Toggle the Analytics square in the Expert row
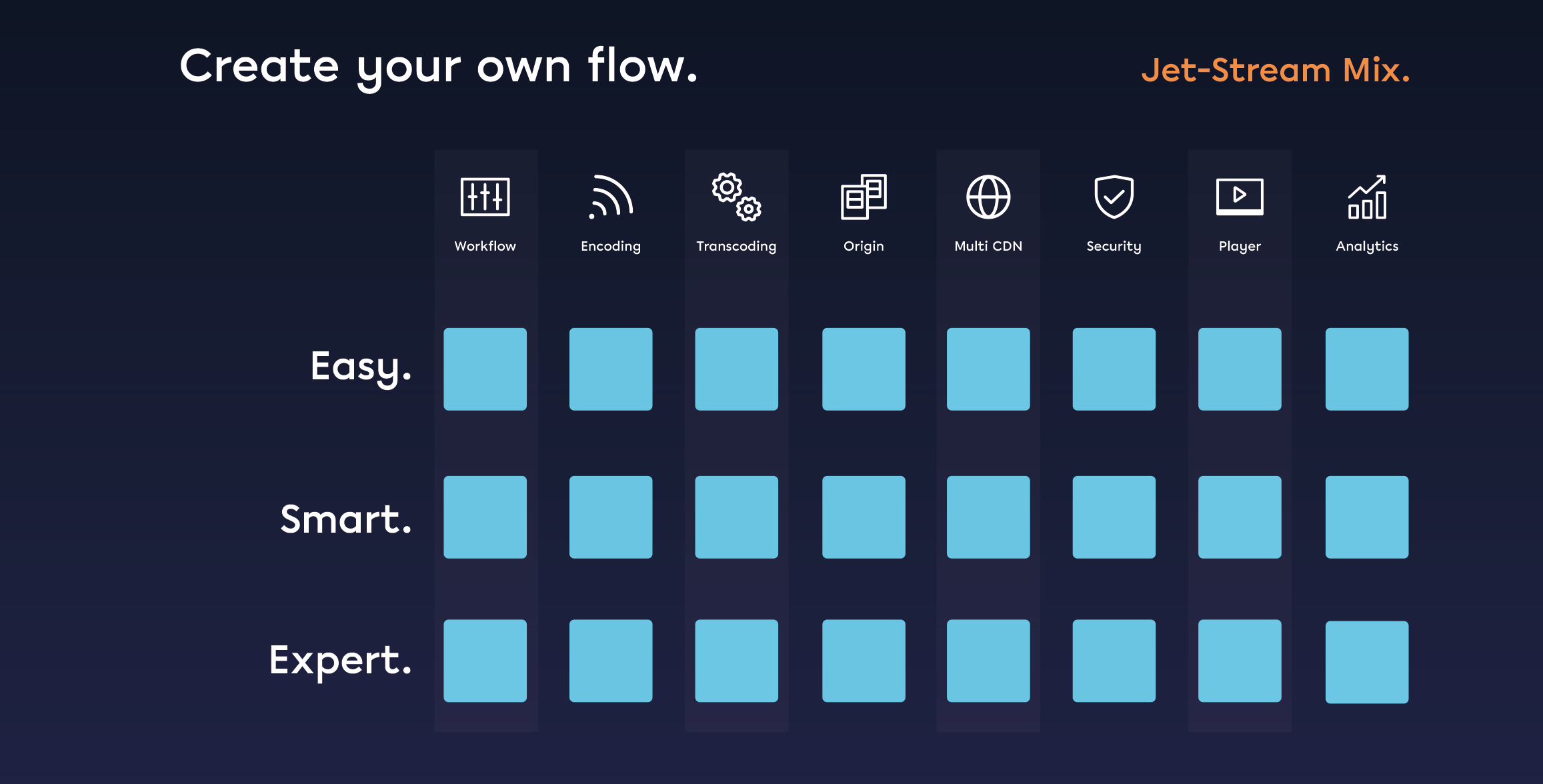The width and height of the screenshot is (1543, 784). tap(1366, 661)
